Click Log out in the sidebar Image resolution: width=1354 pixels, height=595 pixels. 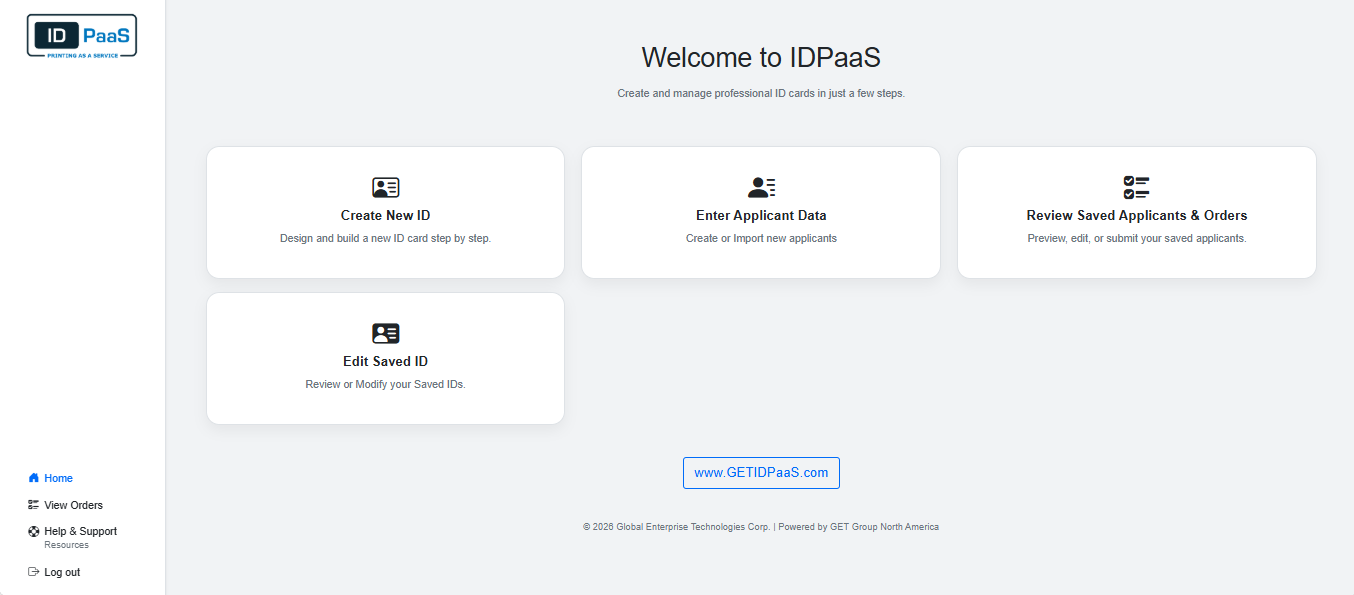(62, 571)
